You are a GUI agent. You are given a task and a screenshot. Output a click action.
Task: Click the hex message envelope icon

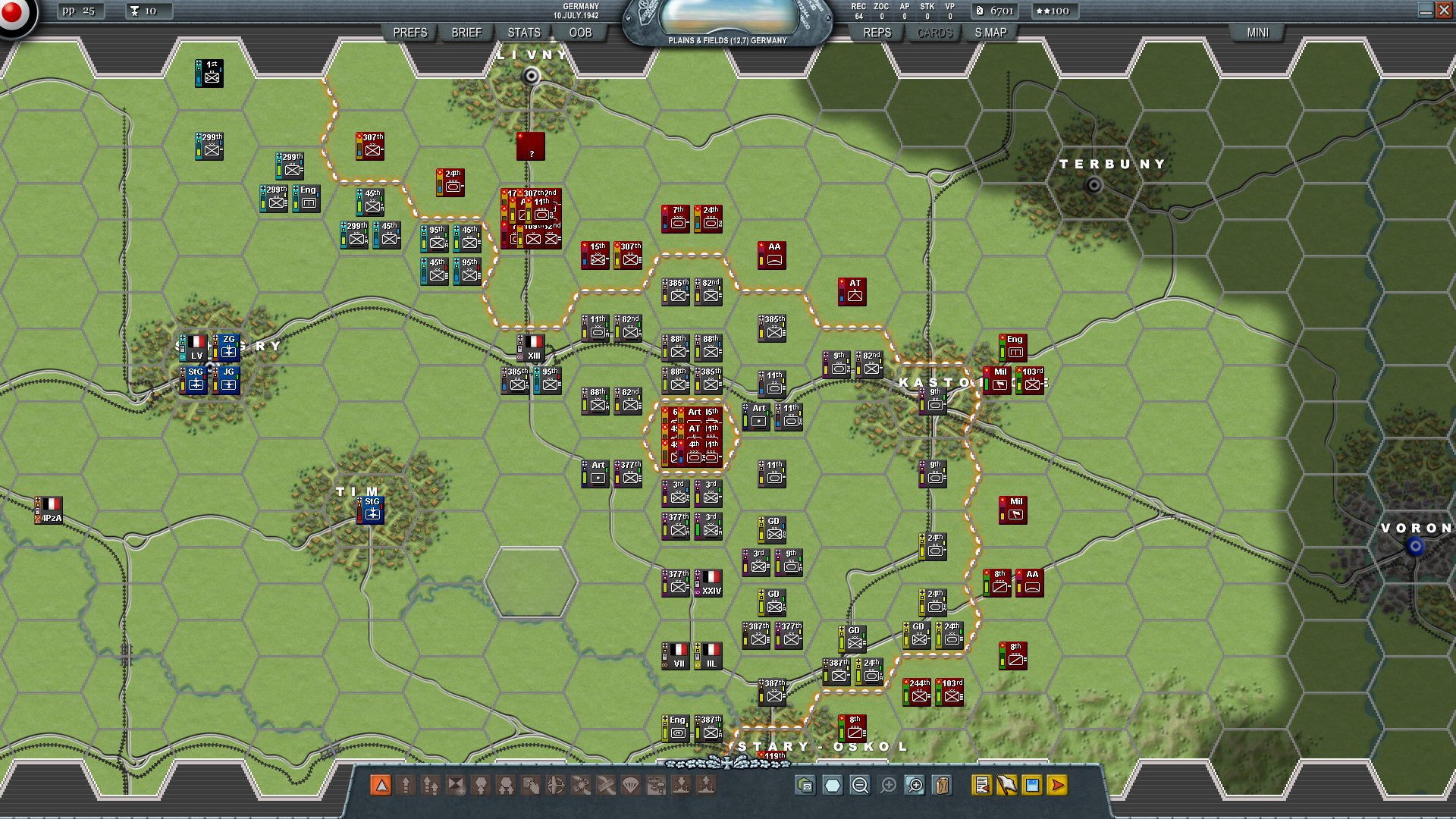coord(805,786)
